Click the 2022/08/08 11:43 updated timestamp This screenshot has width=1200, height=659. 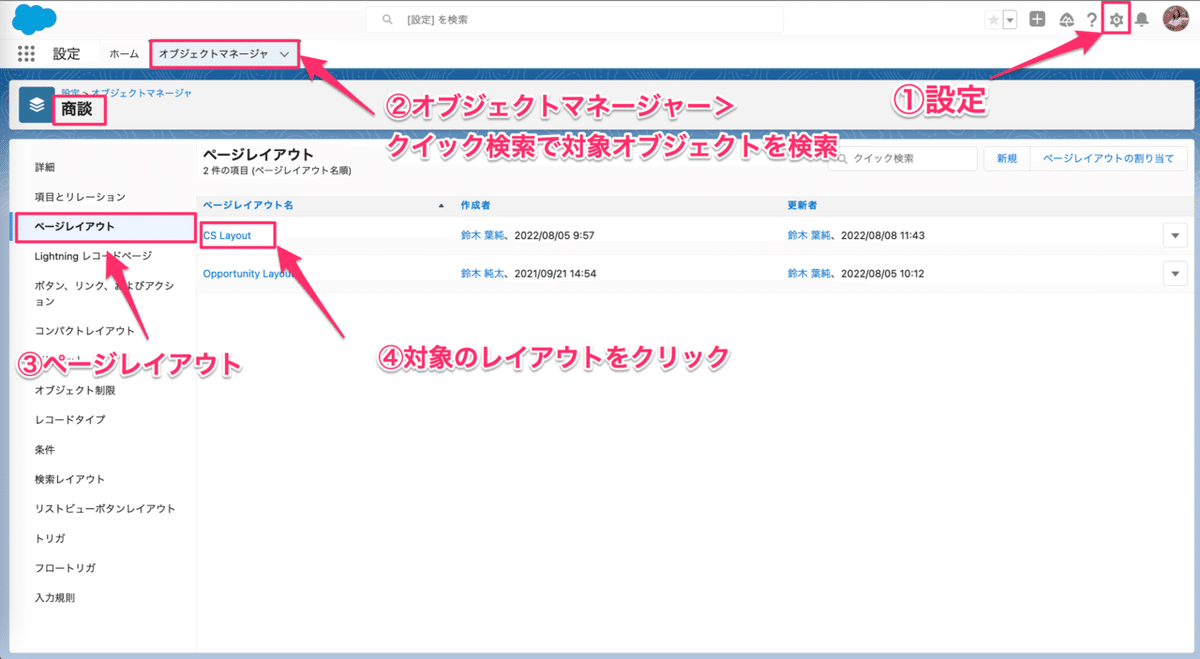883,235
